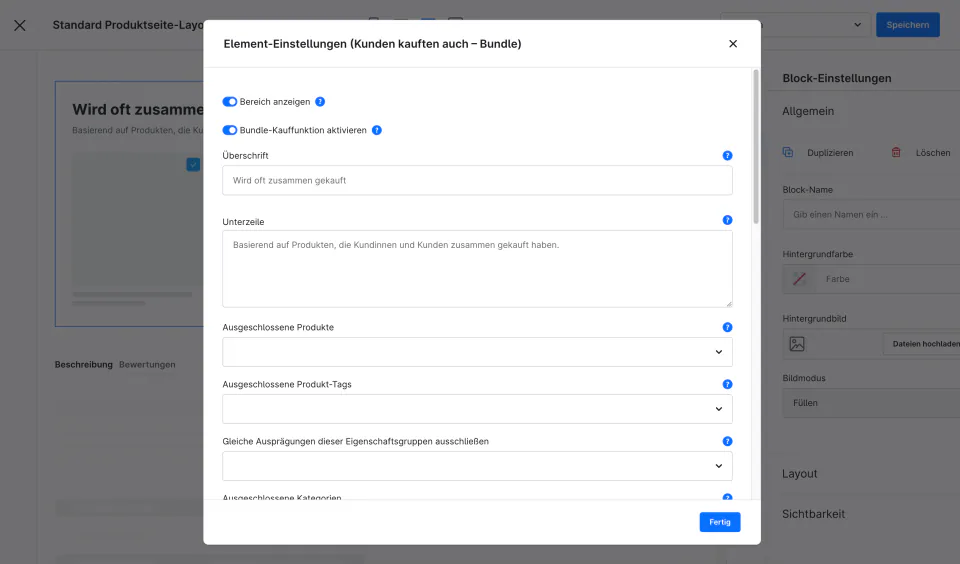Open the Hintergrundfarbe color swatch

[x=799, y=279]
